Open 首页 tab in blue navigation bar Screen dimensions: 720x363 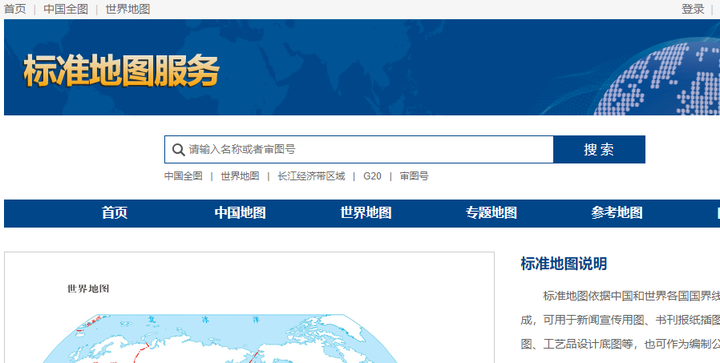click(x=114, y=213)
